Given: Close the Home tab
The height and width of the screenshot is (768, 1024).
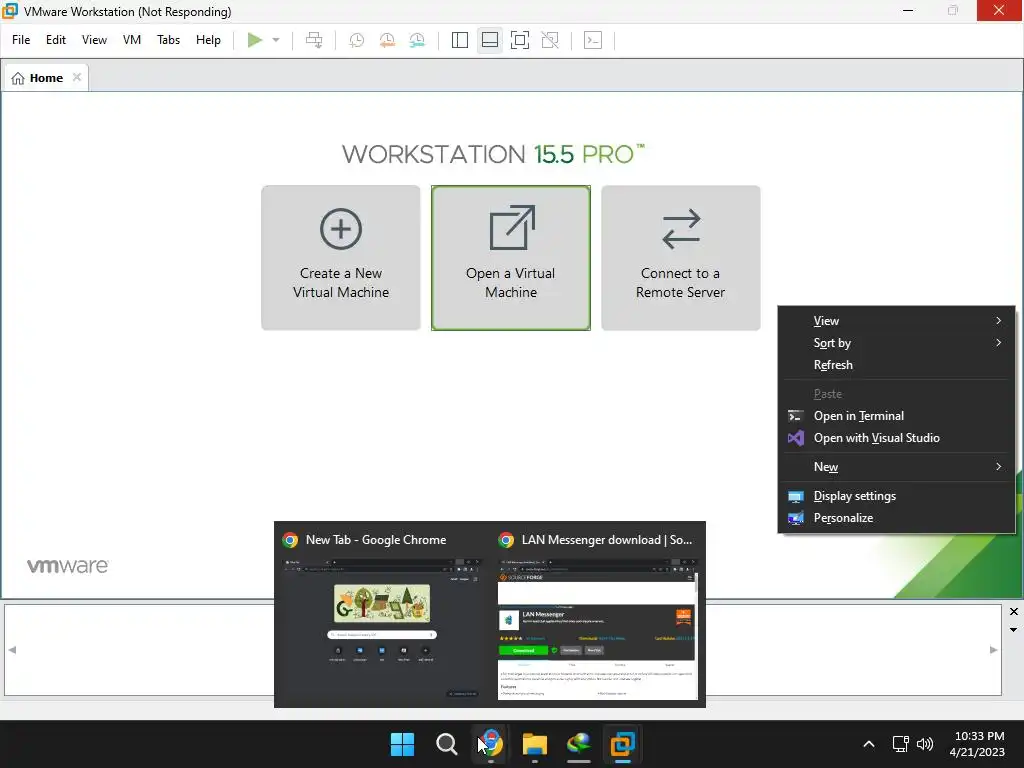Looking at the screenshot, I should [x=77, y=77].
